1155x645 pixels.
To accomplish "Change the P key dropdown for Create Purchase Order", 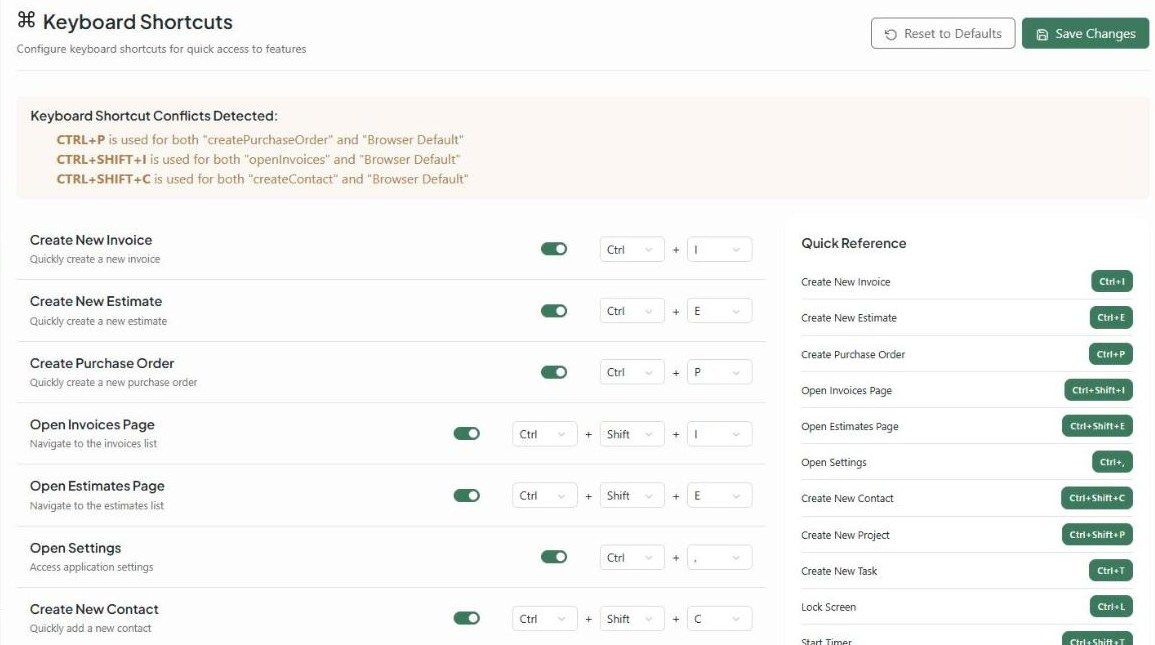I will tap(720, 373).
